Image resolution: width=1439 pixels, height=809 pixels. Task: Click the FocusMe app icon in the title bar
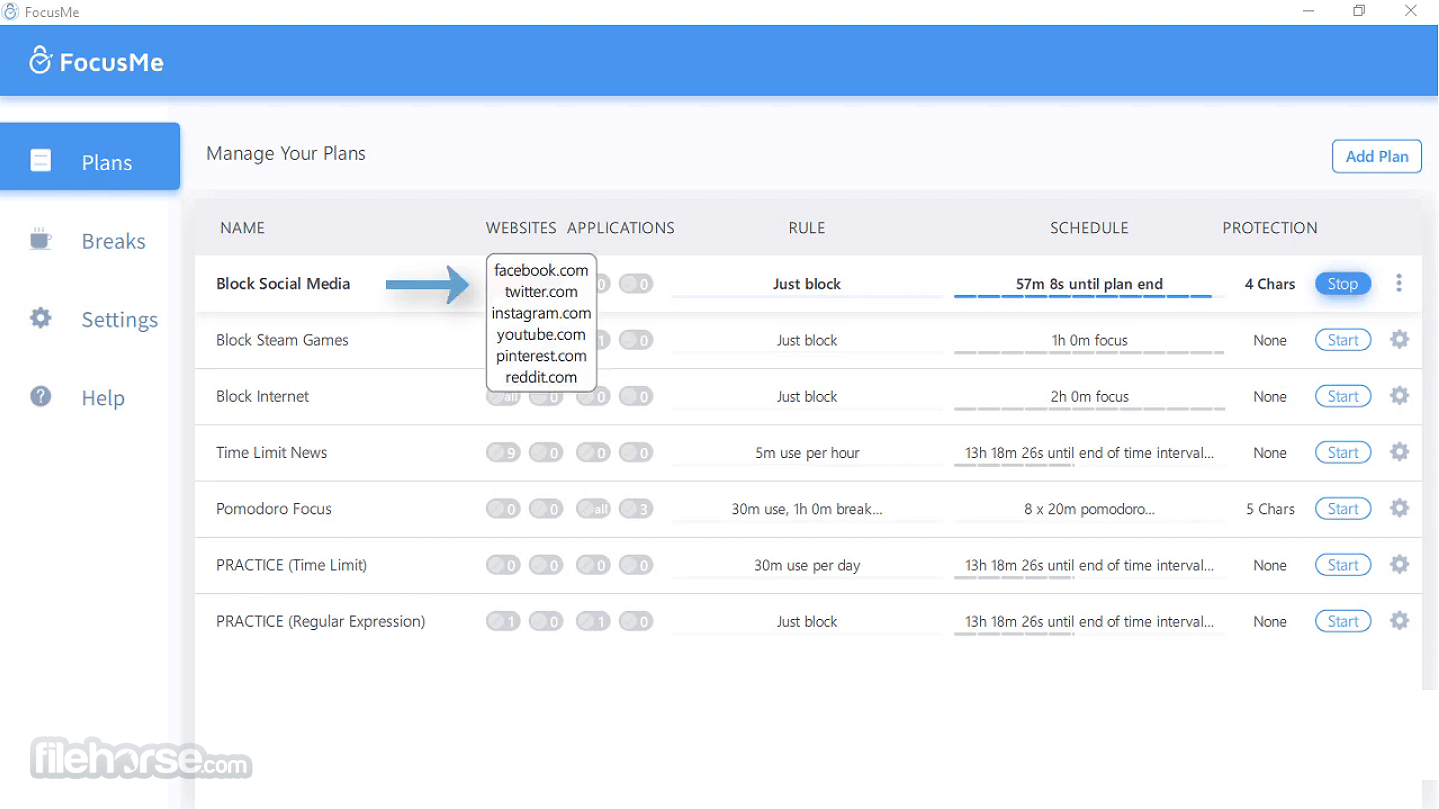(x=11, y=12)
